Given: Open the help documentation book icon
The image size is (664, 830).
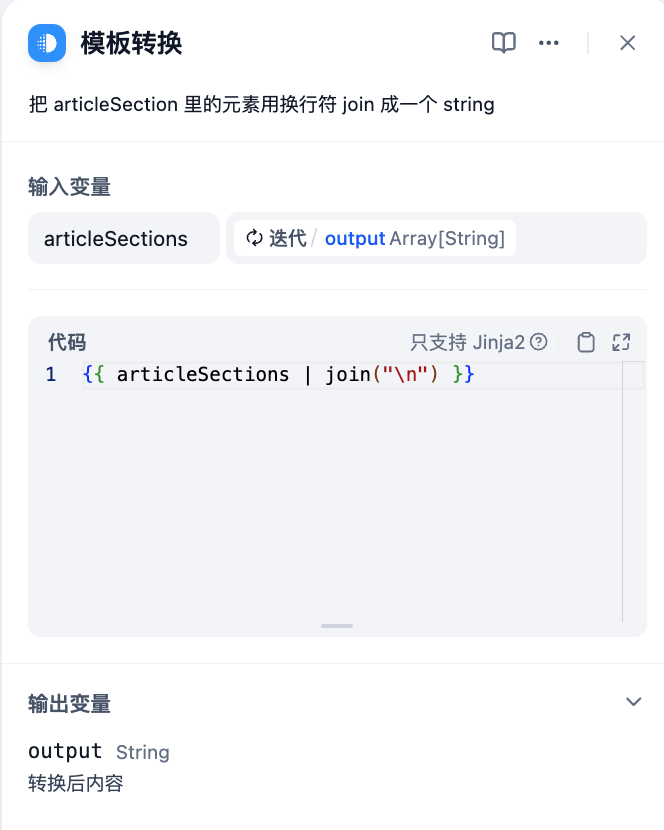Looking at the screenshot, I should [x=504, y=43].
